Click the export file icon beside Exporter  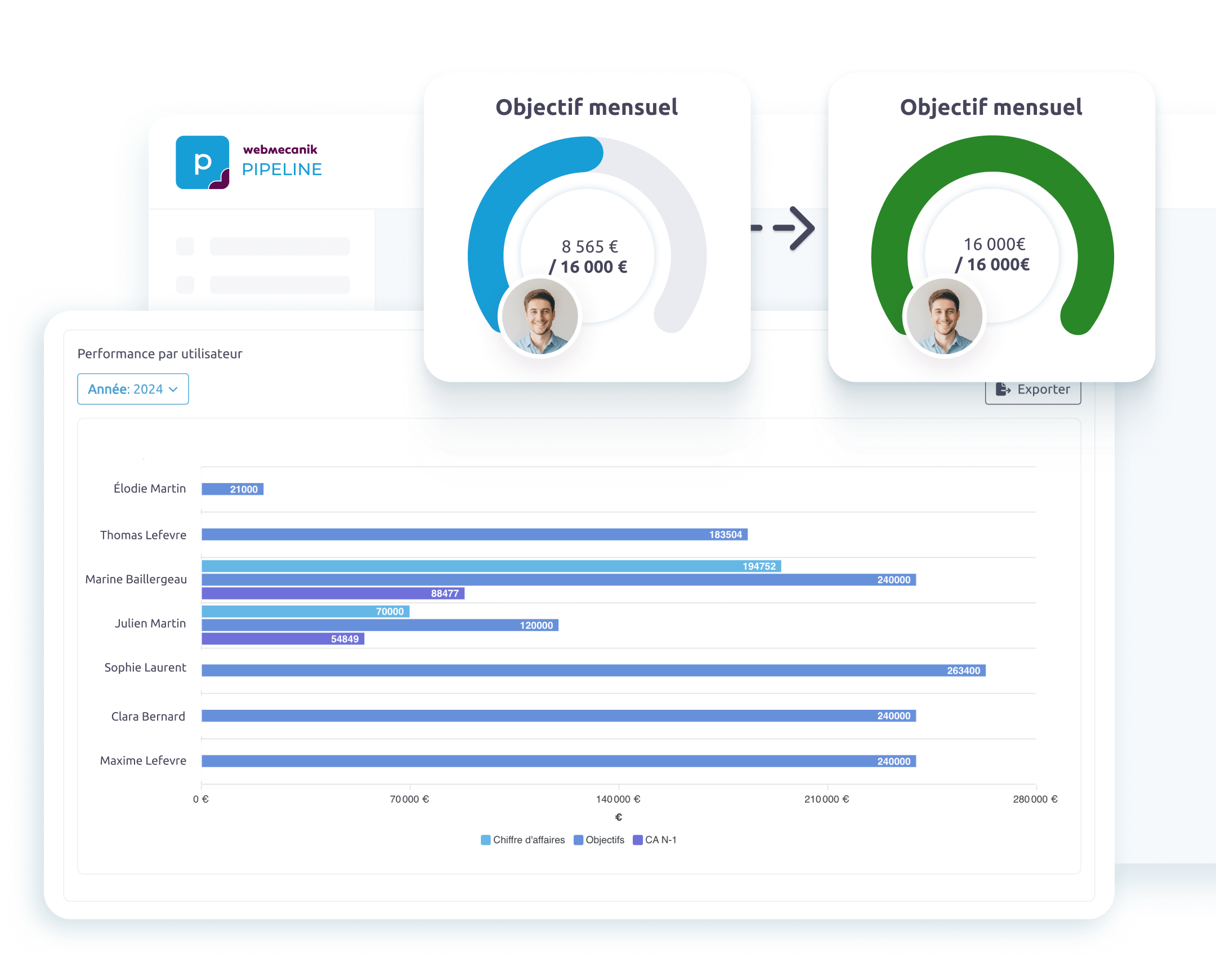1003,389
